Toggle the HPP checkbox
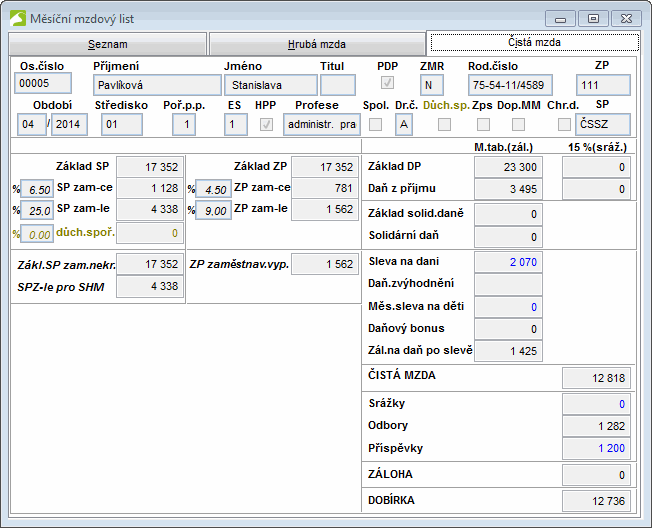This screenshot has height=528, width=652. point(266,124)
